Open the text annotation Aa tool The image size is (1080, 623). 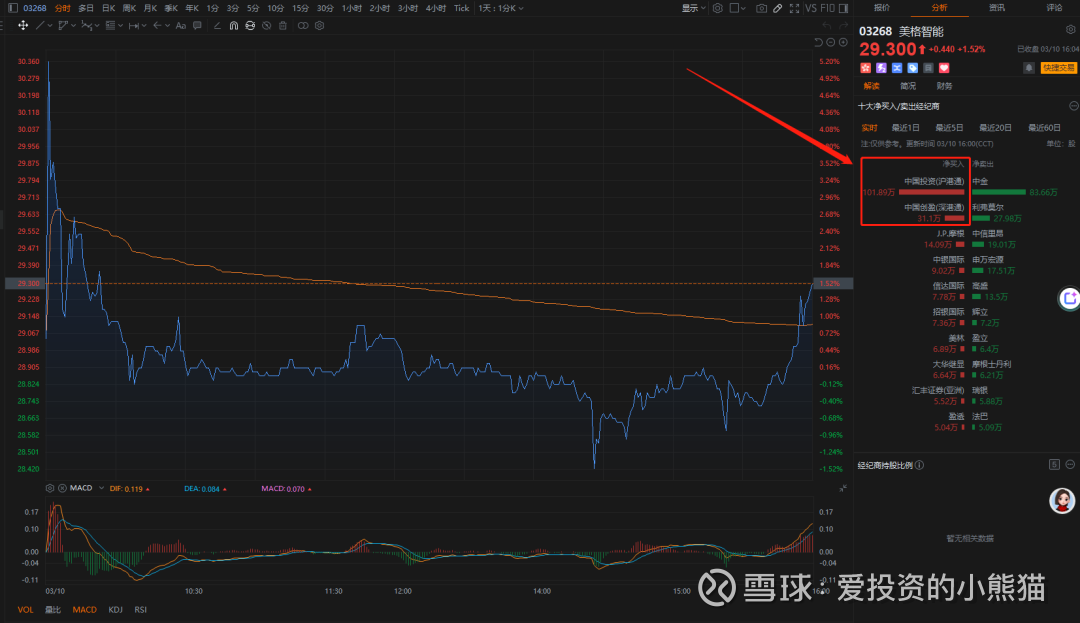[180, 25]
